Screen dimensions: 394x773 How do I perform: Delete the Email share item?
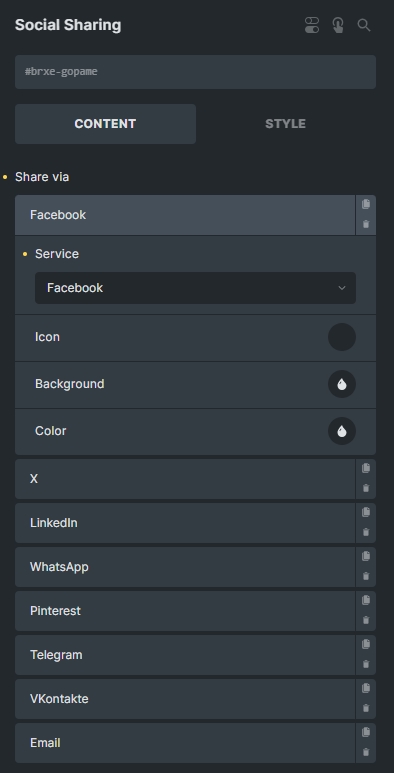pyautogui.click(x=366, y=752)
